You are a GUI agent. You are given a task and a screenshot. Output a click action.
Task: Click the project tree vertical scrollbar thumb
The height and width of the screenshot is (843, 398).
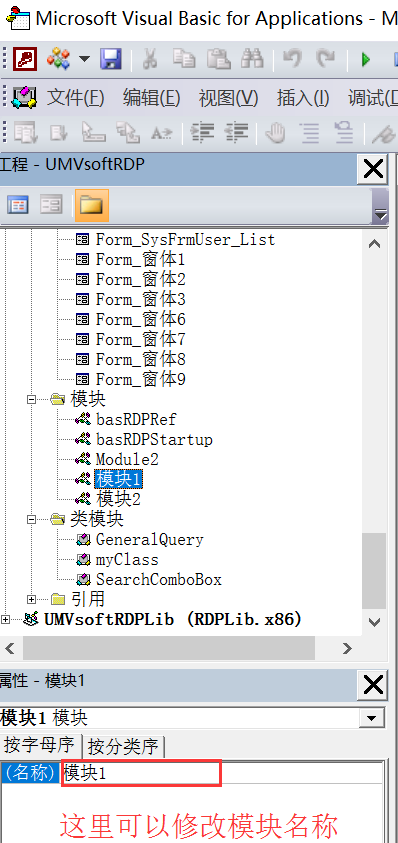click(374, 571)
